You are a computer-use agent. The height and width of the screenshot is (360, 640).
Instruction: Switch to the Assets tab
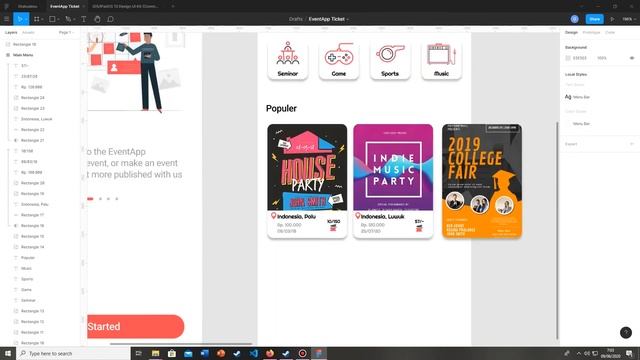coord(28,32)
